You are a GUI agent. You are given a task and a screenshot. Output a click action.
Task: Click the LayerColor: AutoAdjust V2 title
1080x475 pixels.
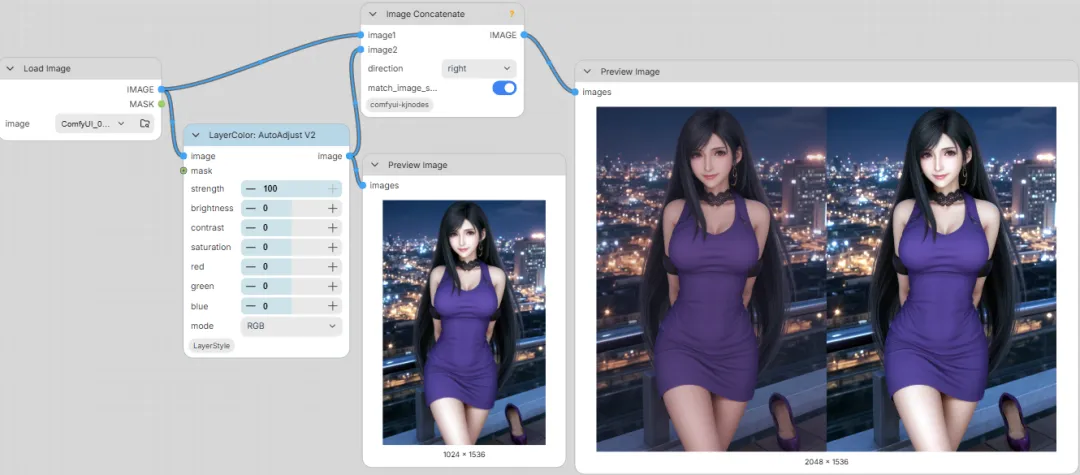[x=262, y=135]
